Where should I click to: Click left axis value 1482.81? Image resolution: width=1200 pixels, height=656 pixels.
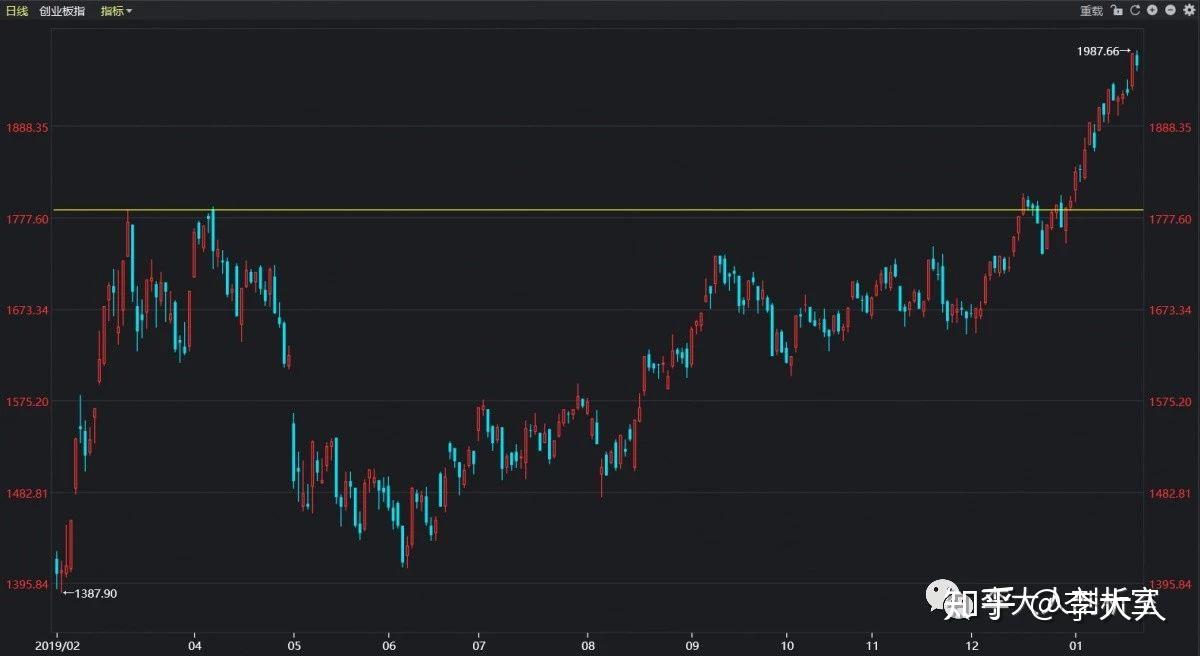click(x=27, y=494)
